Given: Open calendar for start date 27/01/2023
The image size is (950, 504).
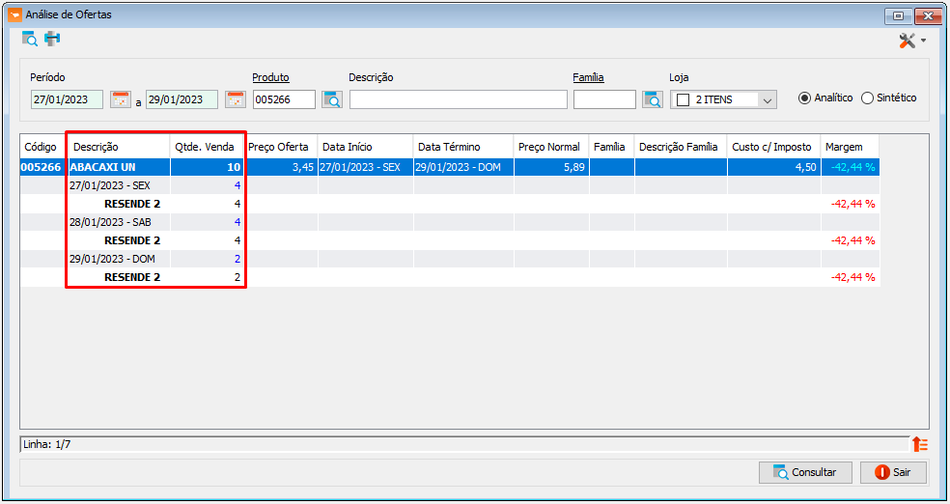Looking at the screenshot, I should pos(121,100).
